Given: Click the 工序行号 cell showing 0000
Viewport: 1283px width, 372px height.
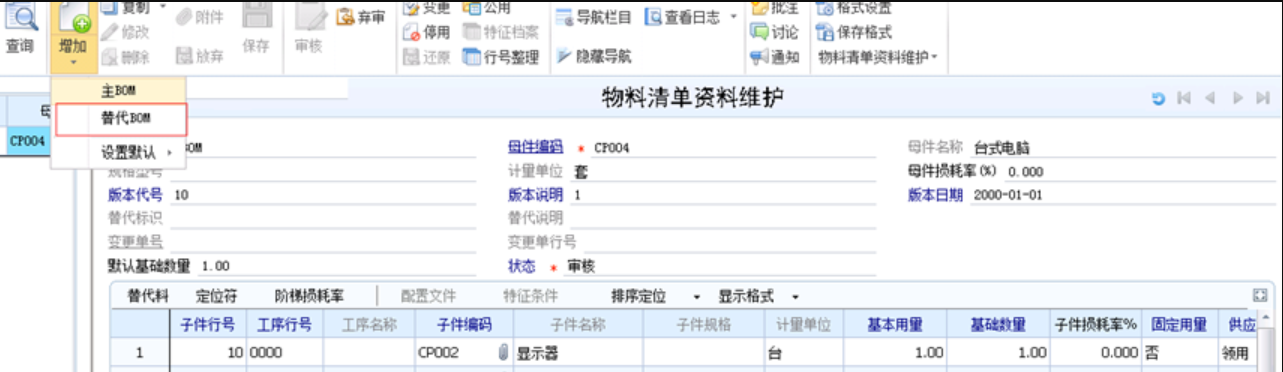Looking at the screenshot, I should (284, 353).
